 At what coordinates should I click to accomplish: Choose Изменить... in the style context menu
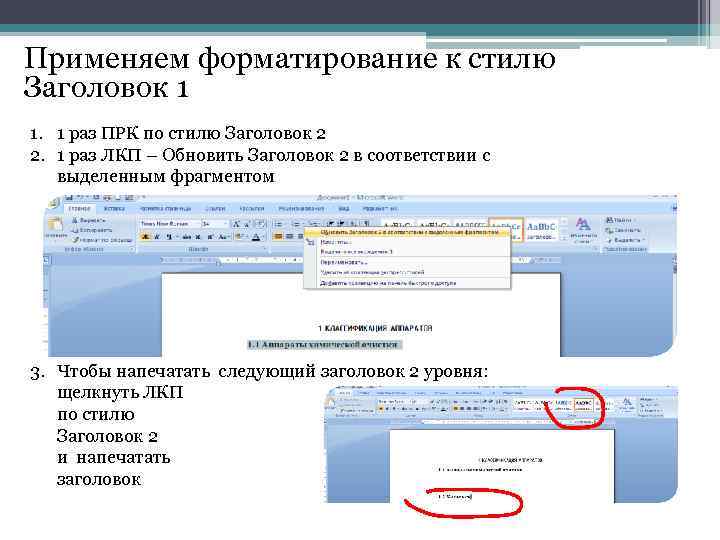pos(409,242)
